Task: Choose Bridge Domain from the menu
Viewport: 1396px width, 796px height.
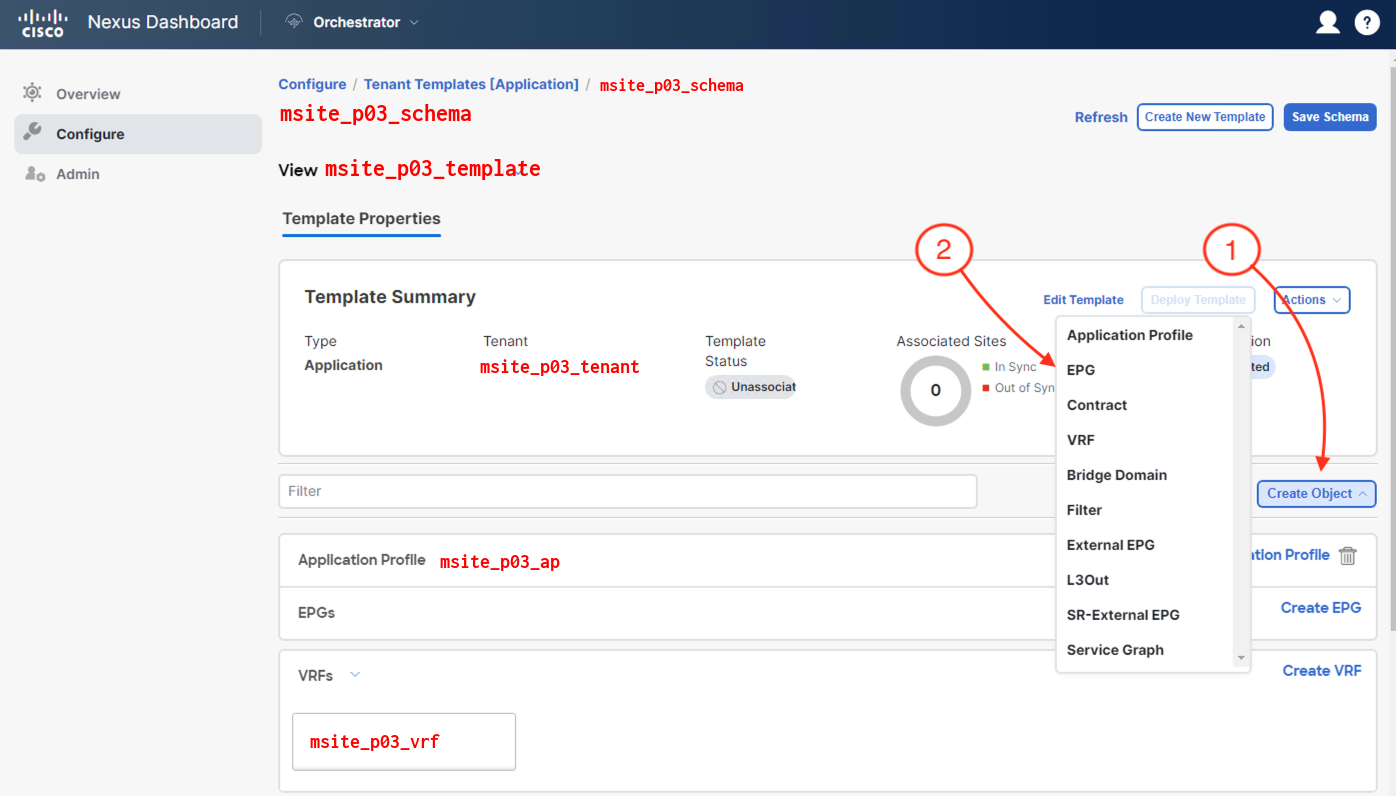Action: click(1116, 475)
